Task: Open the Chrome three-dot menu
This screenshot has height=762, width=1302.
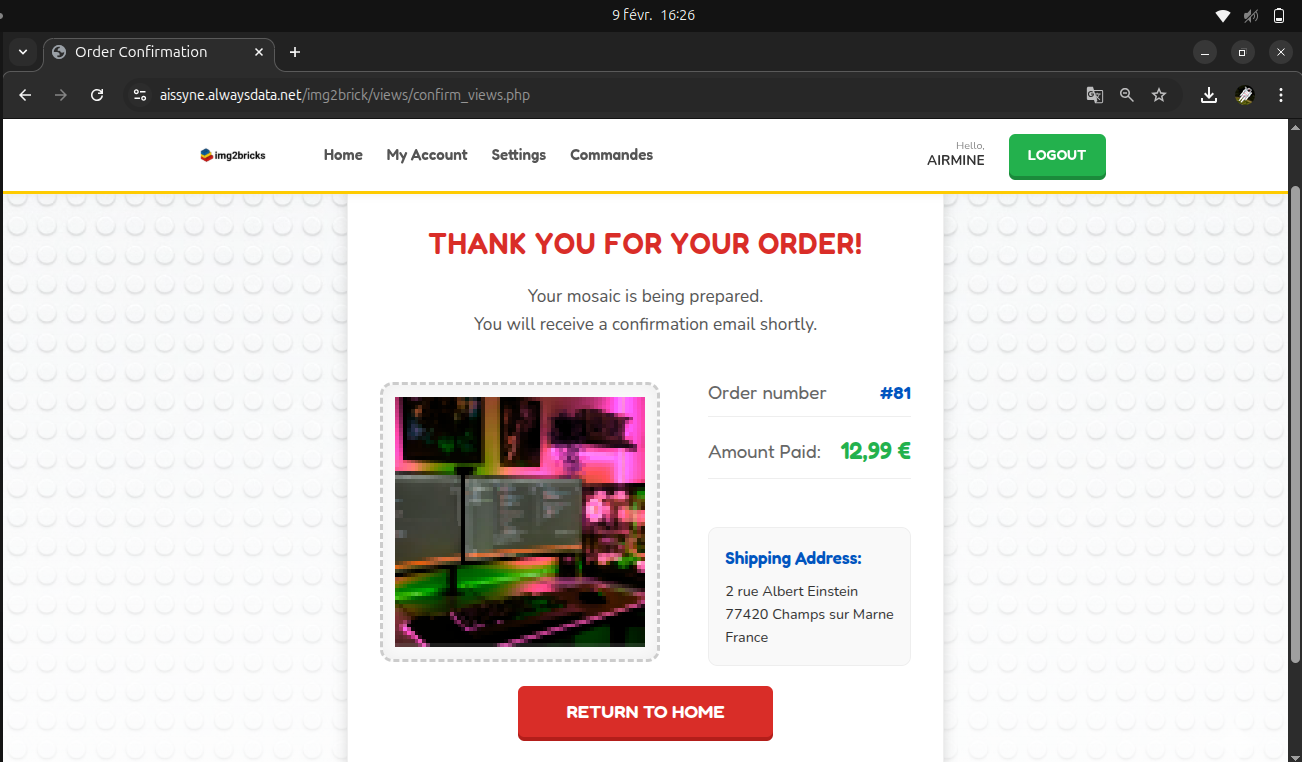Action: pos(1281,95)
